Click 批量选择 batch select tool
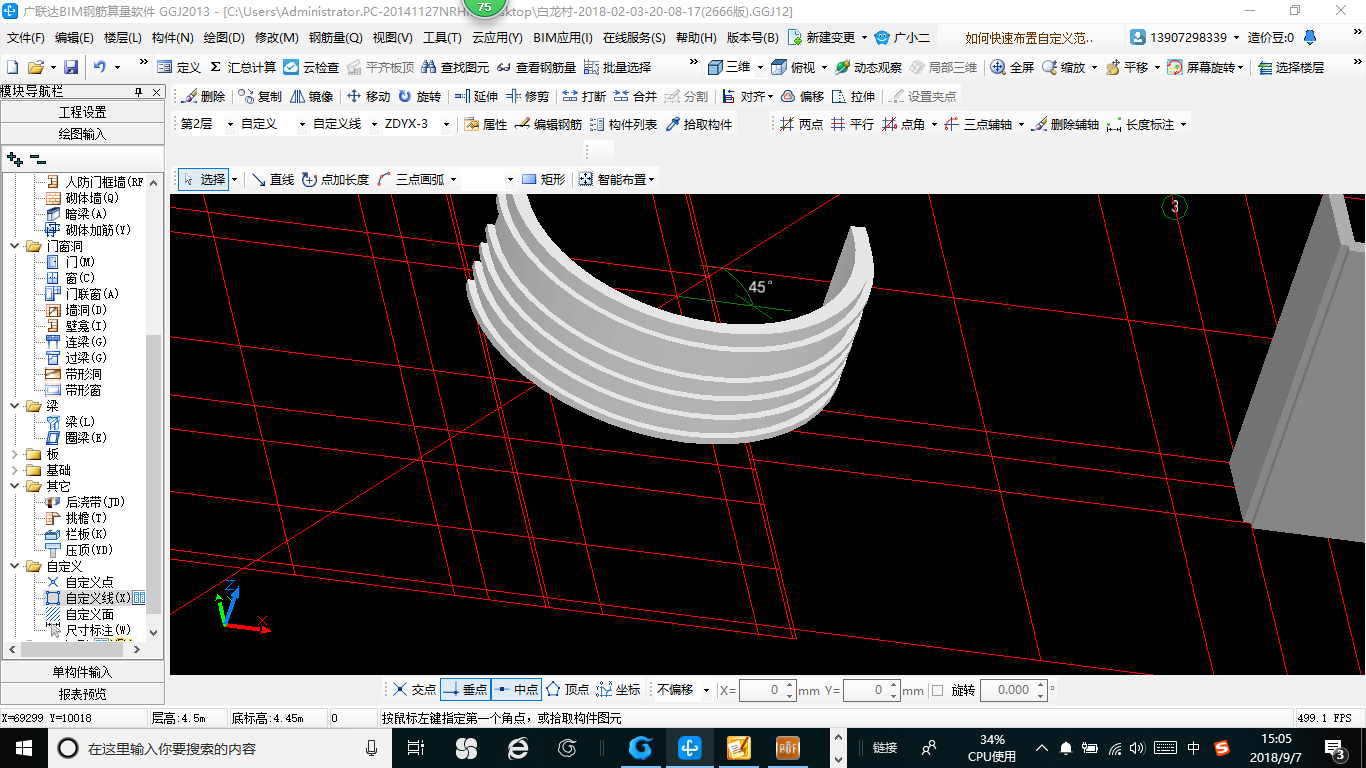 [x=617, y=67]
